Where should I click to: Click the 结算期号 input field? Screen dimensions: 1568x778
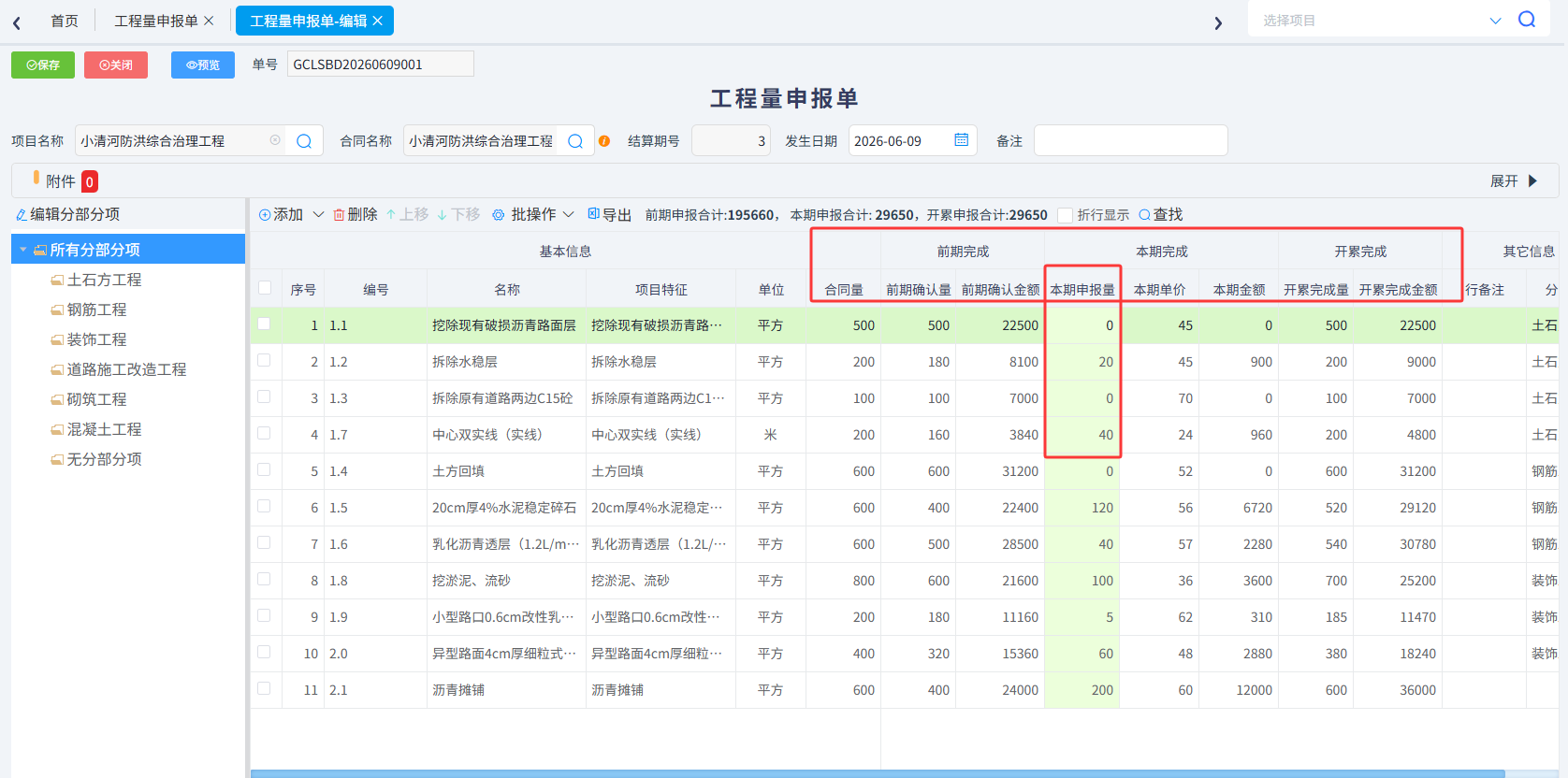(731, 140)
